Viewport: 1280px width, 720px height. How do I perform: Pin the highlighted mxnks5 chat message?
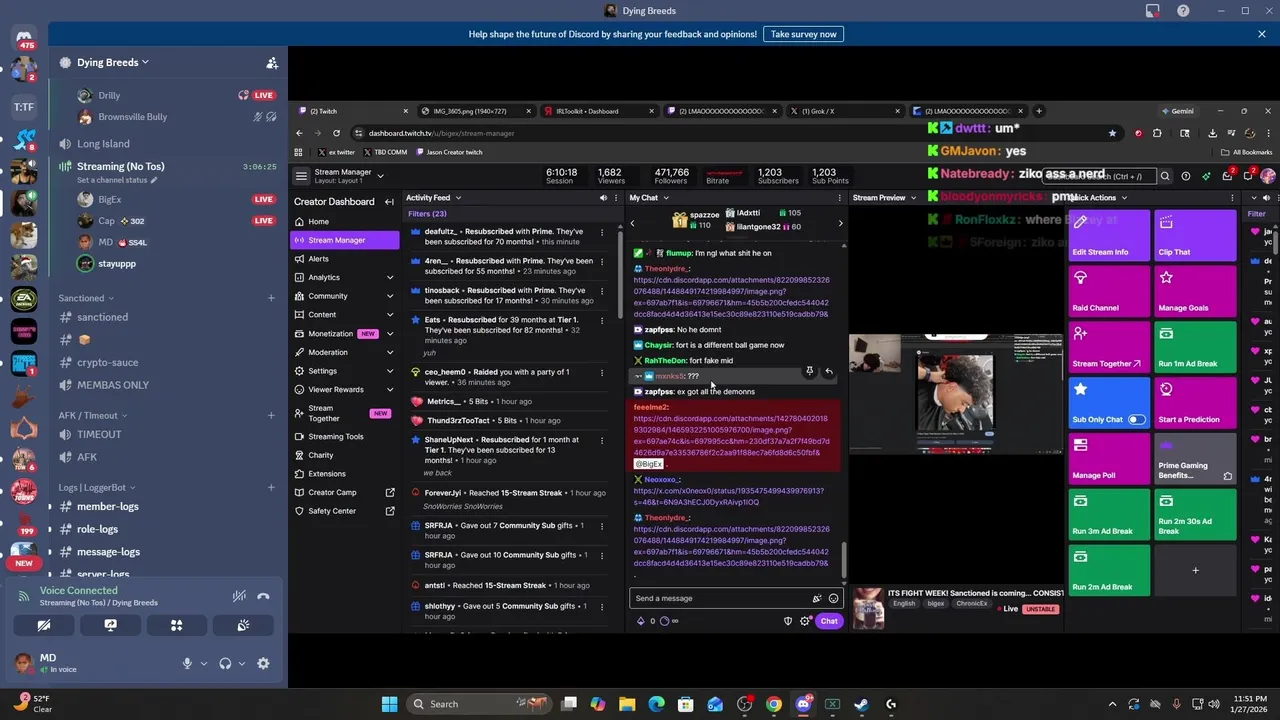tap(809, 372)
